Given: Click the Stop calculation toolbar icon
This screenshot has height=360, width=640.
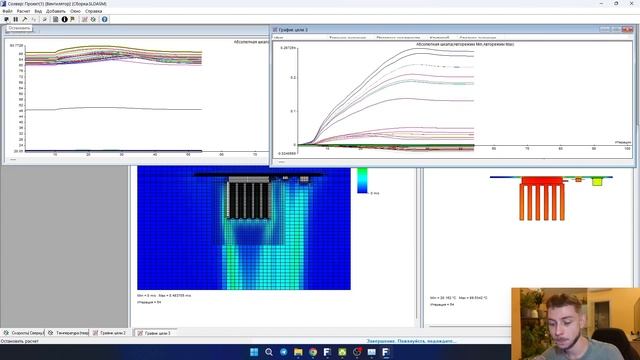Looking at the screenshot, I should pos(7,19).
